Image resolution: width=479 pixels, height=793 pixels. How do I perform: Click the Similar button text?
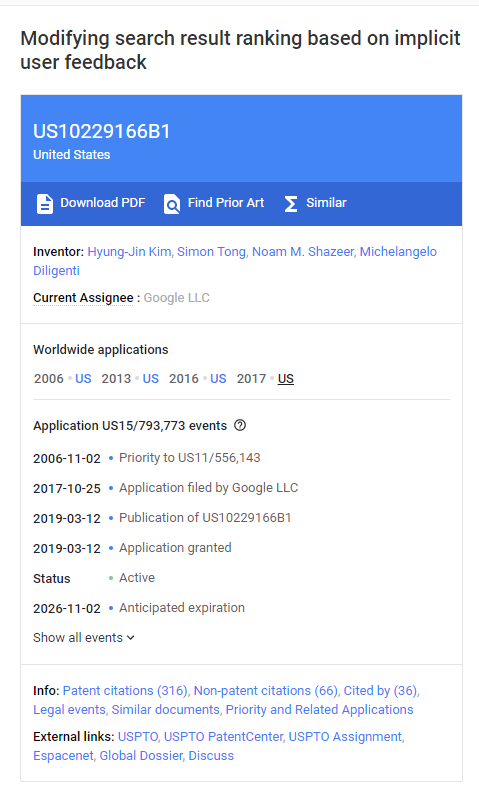326,203
